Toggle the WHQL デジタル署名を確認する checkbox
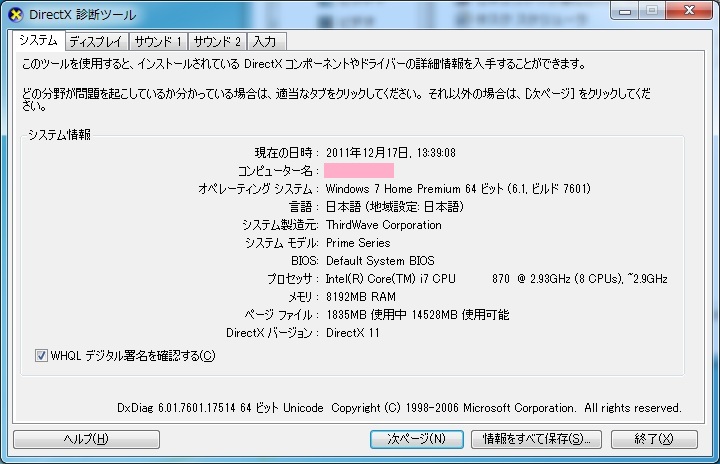 tap(41, 355)
